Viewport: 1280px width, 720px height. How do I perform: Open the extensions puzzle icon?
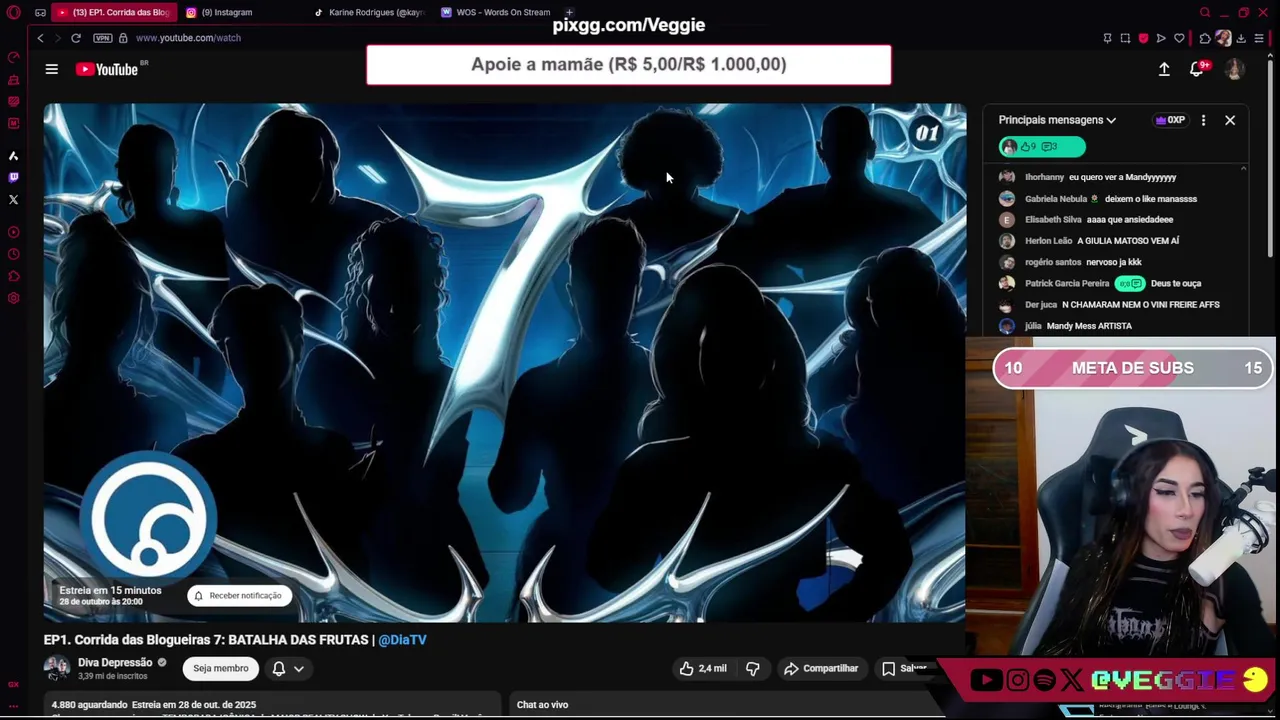point(1205,38)
